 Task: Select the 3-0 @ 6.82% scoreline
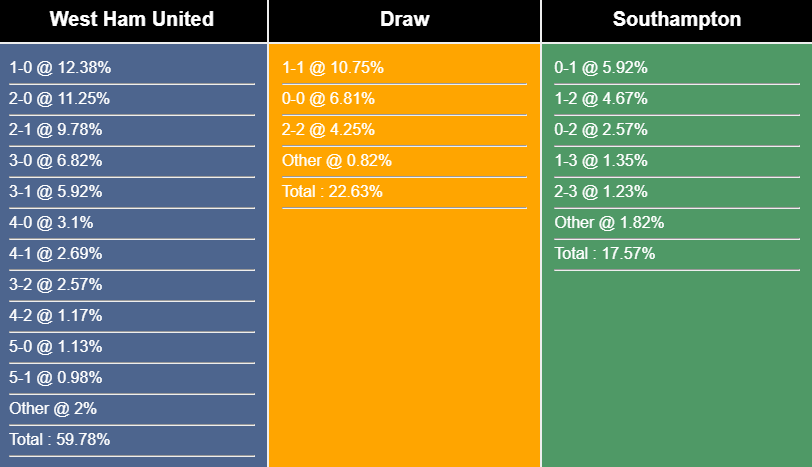coord(56,161)
